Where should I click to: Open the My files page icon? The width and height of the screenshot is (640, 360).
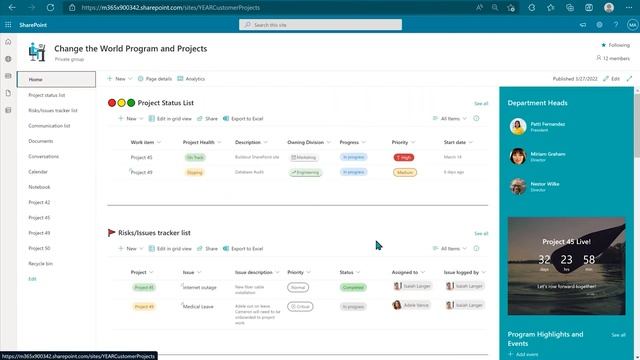[x=8, y=93]
